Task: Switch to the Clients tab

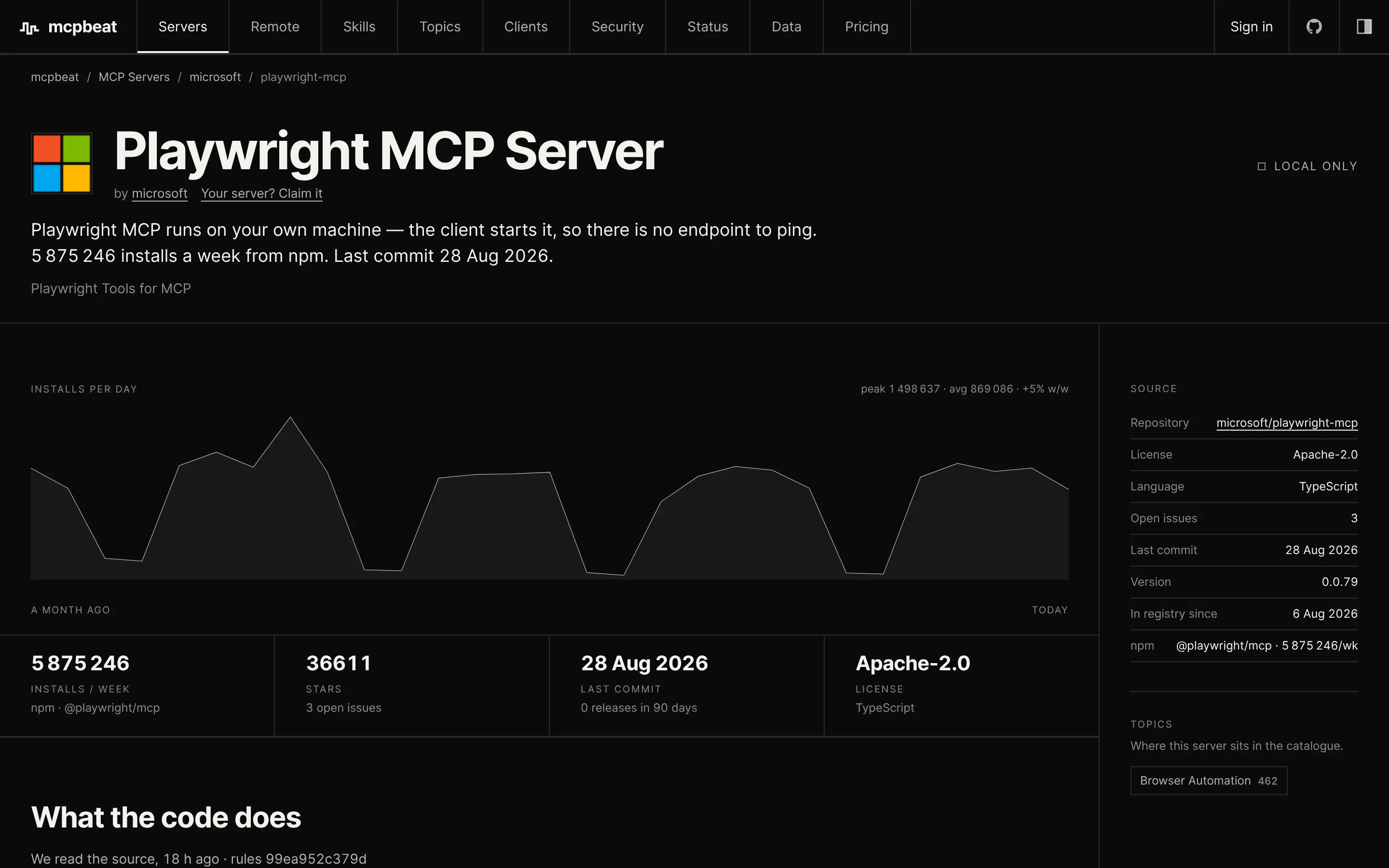Action: pos(526,27)
